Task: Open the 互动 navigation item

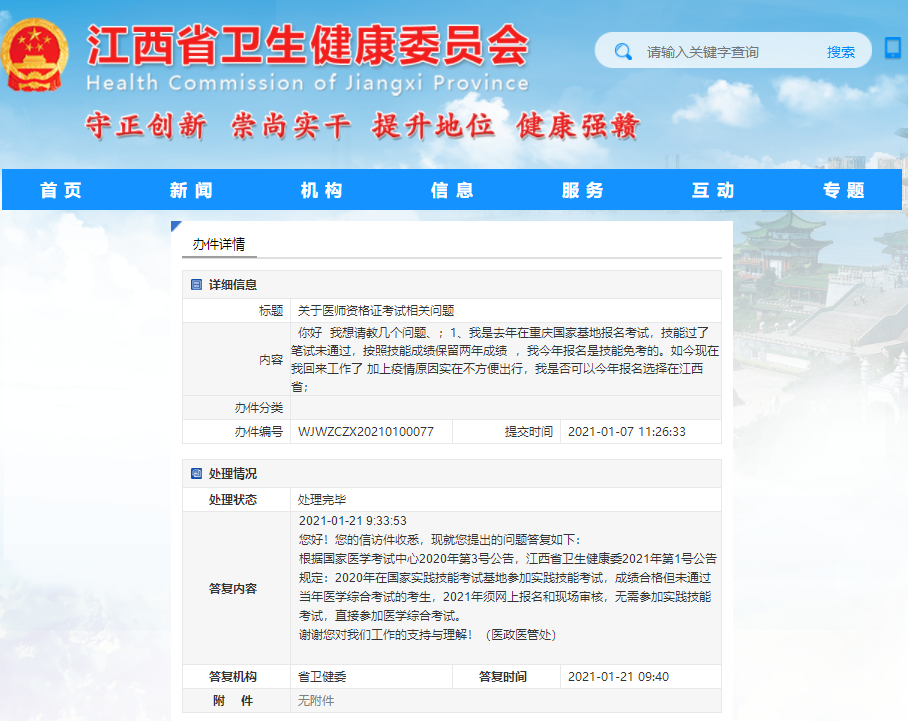Action: [x=713, y=190]
